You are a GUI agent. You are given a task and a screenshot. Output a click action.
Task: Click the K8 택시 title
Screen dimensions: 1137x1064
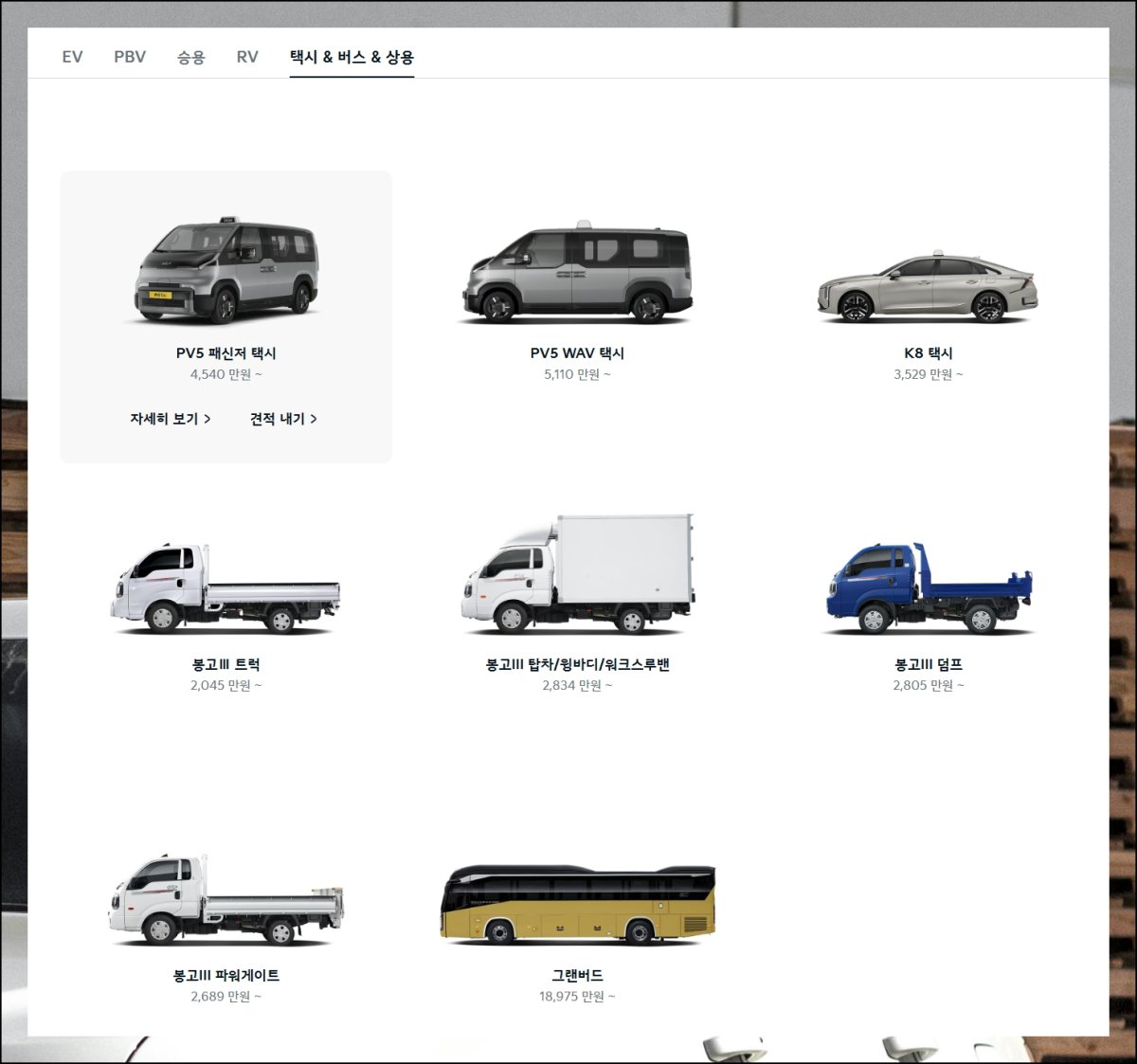[929, 353]
